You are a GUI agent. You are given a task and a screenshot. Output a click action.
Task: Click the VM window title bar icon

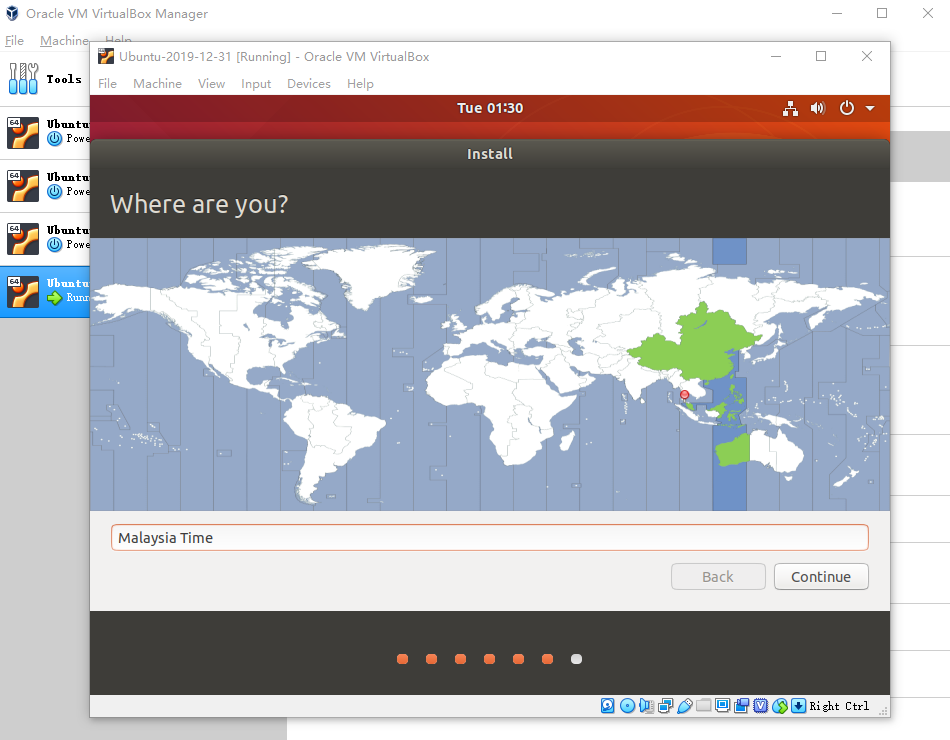coord(106,56)
